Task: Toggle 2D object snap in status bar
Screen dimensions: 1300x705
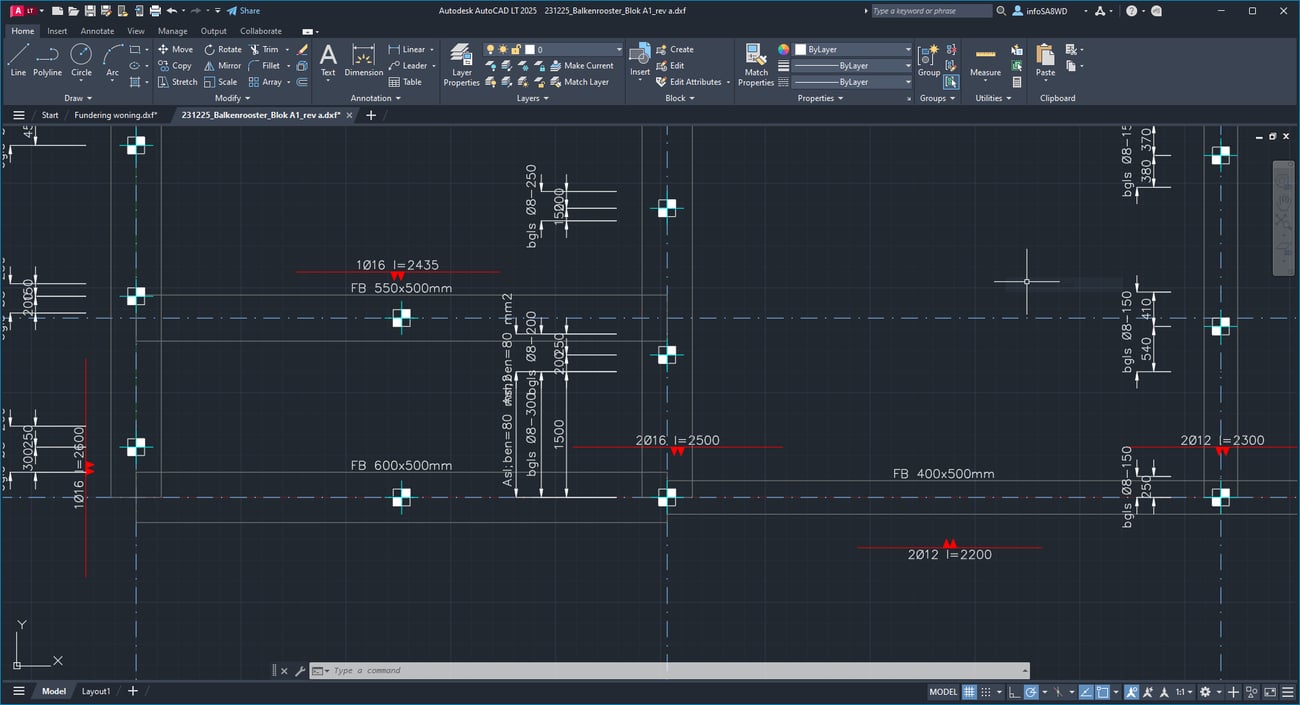Action: [x=1102, y=692]
